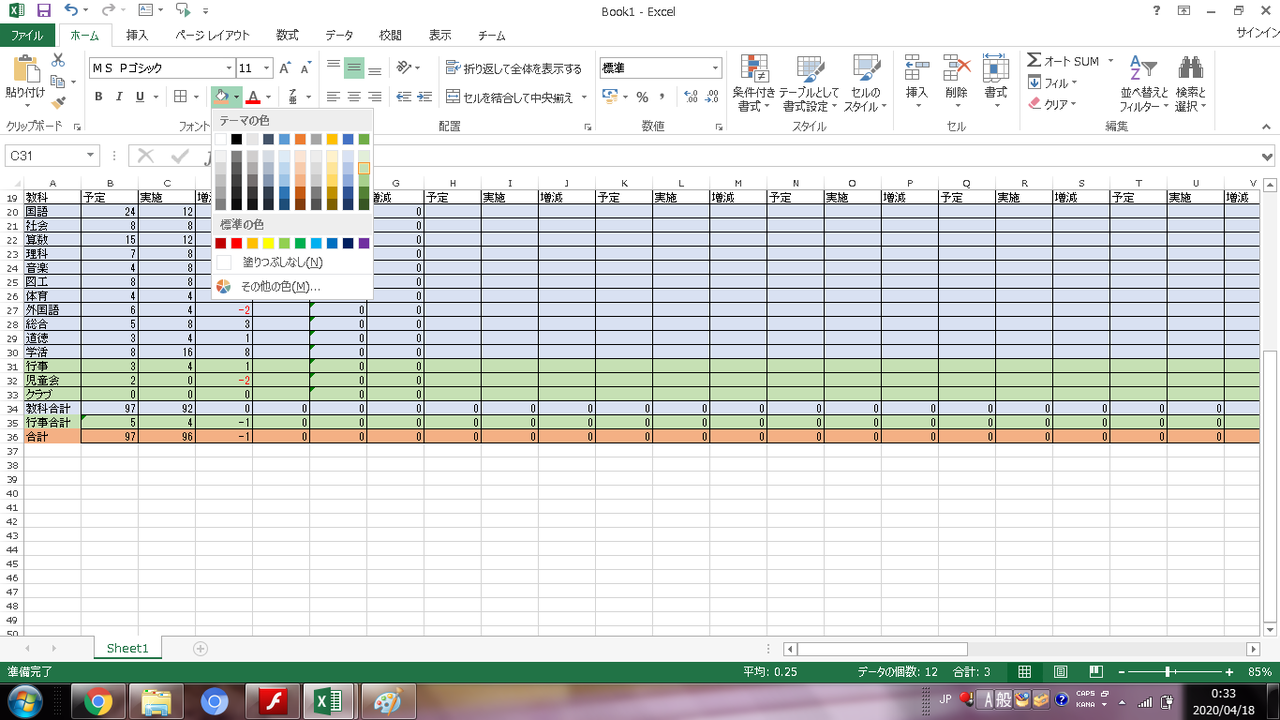This screenshot has width=1280, height=720.
Task: Click the borders grid icon
Action: [181, 97]
